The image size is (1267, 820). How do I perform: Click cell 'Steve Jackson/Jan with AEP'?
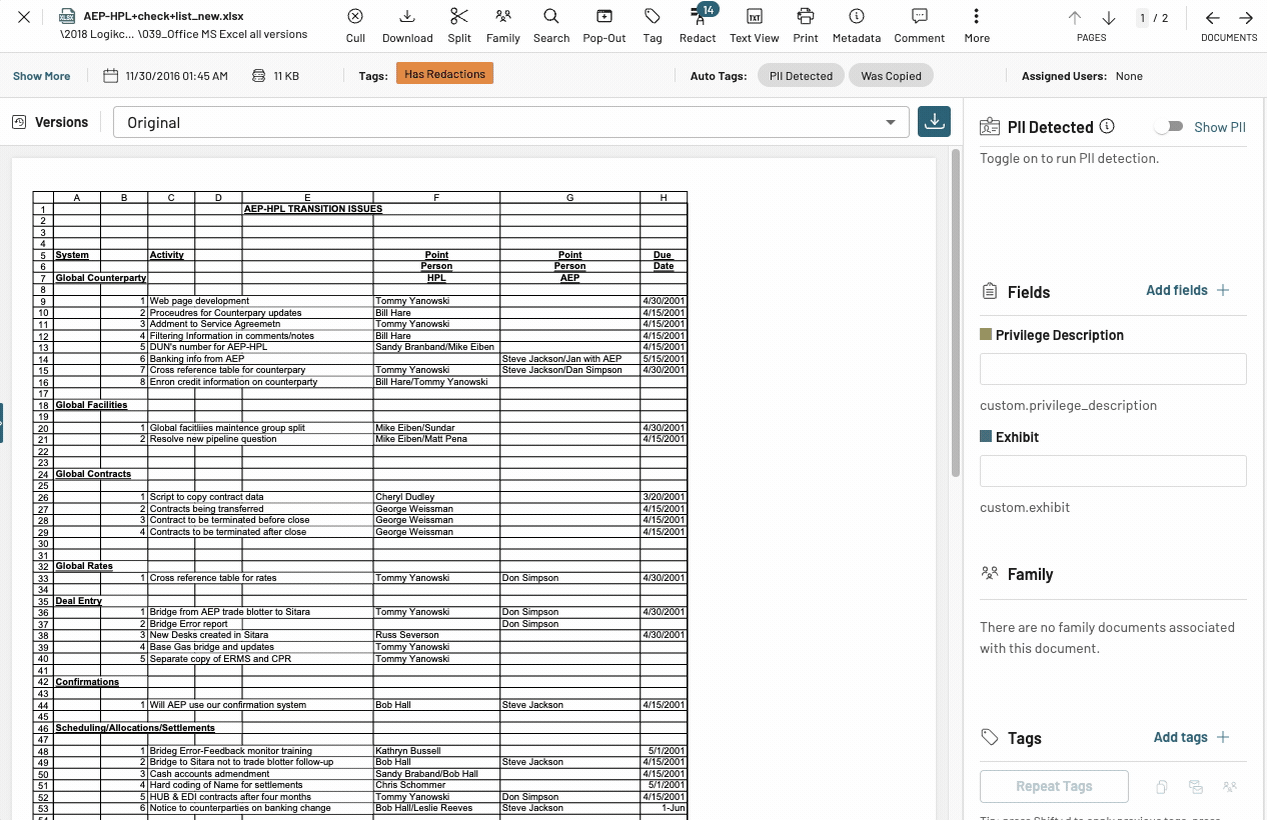(562, 359)
